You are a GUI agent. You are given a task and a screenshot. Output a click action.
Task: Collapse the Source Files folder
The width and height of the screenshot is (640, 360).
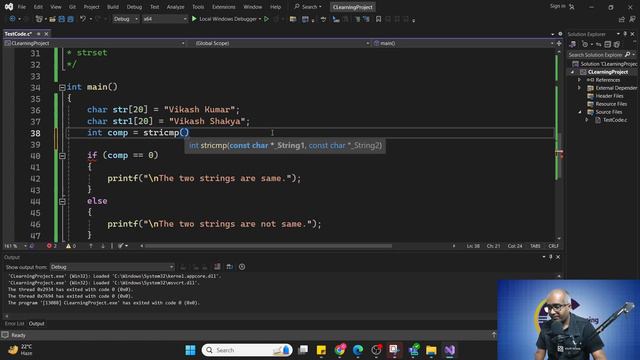point(580,112)
